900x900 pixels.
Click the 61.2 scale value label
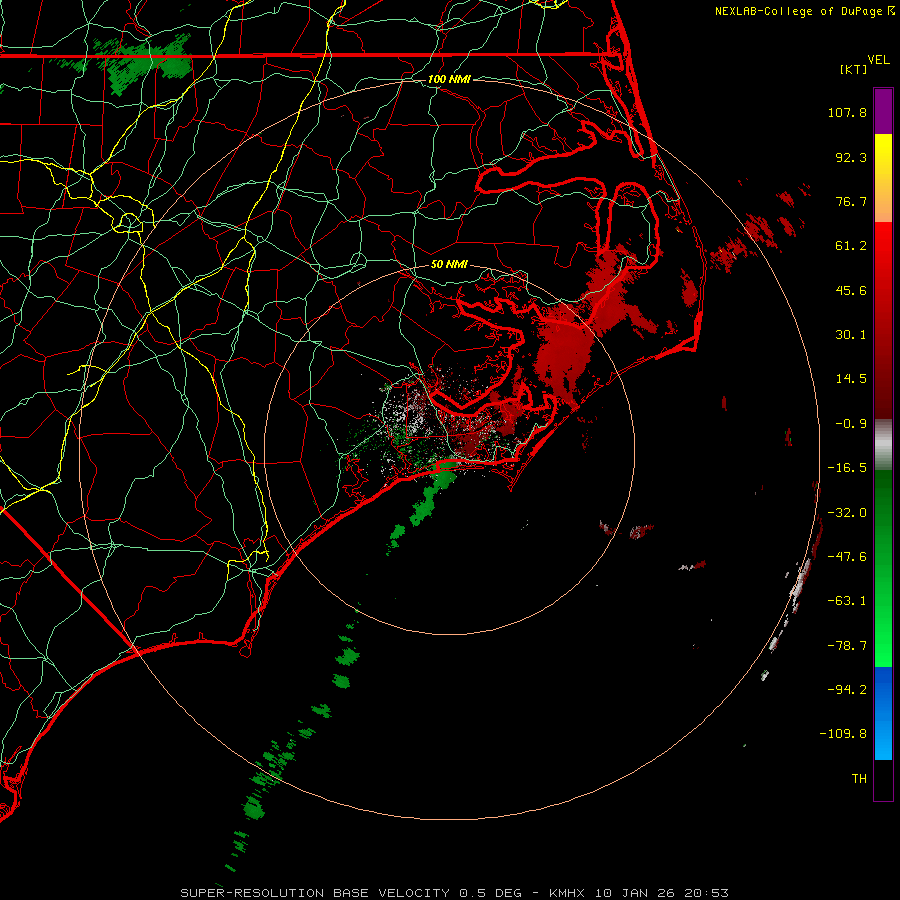pos(851,246)
